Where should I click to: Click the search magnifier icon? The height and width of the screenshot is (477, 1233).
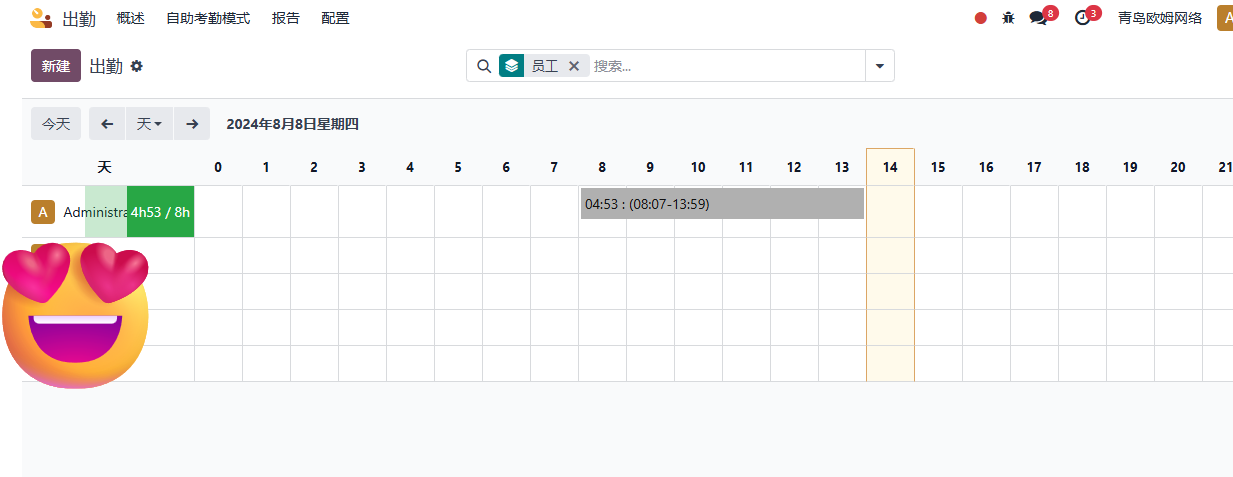click(484, 66)
